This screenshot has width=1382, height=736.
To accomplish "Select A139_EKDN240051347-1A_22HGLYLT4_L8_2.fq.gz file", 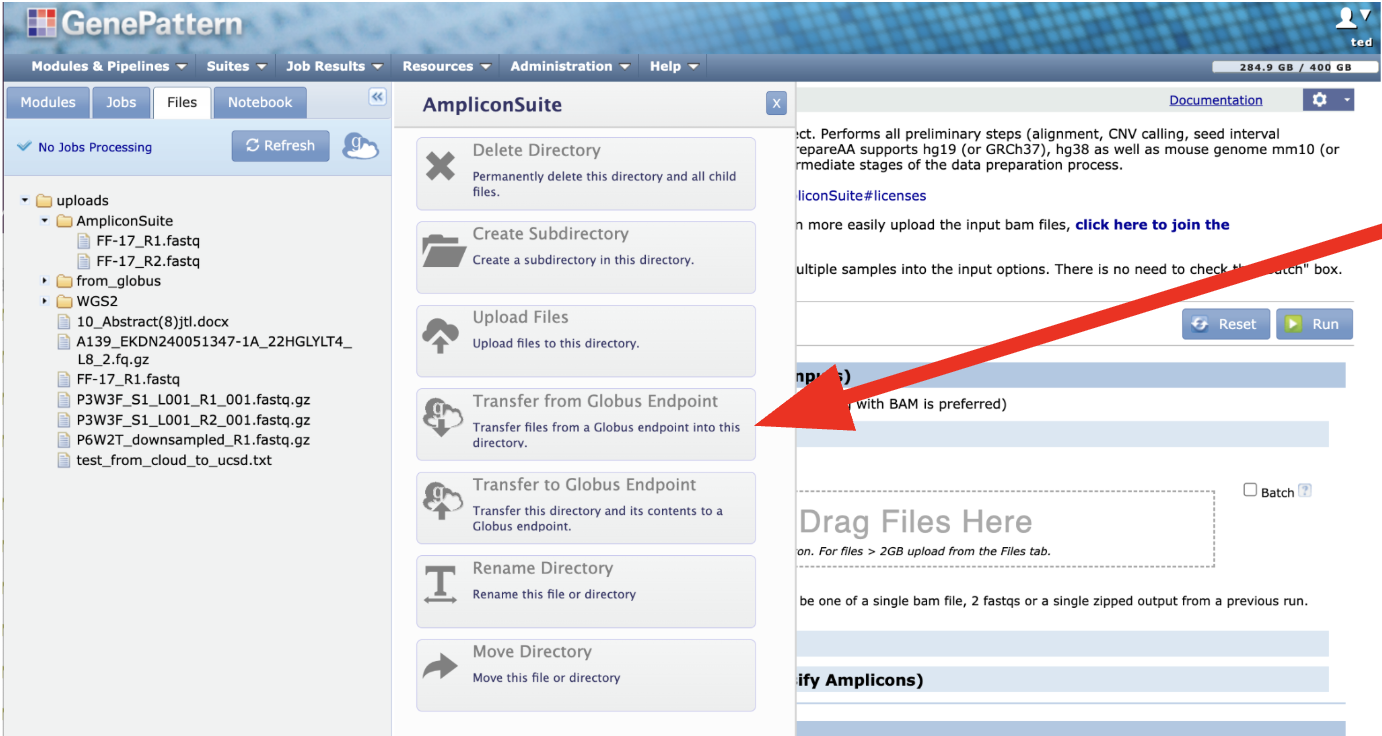I will point(214,350).
